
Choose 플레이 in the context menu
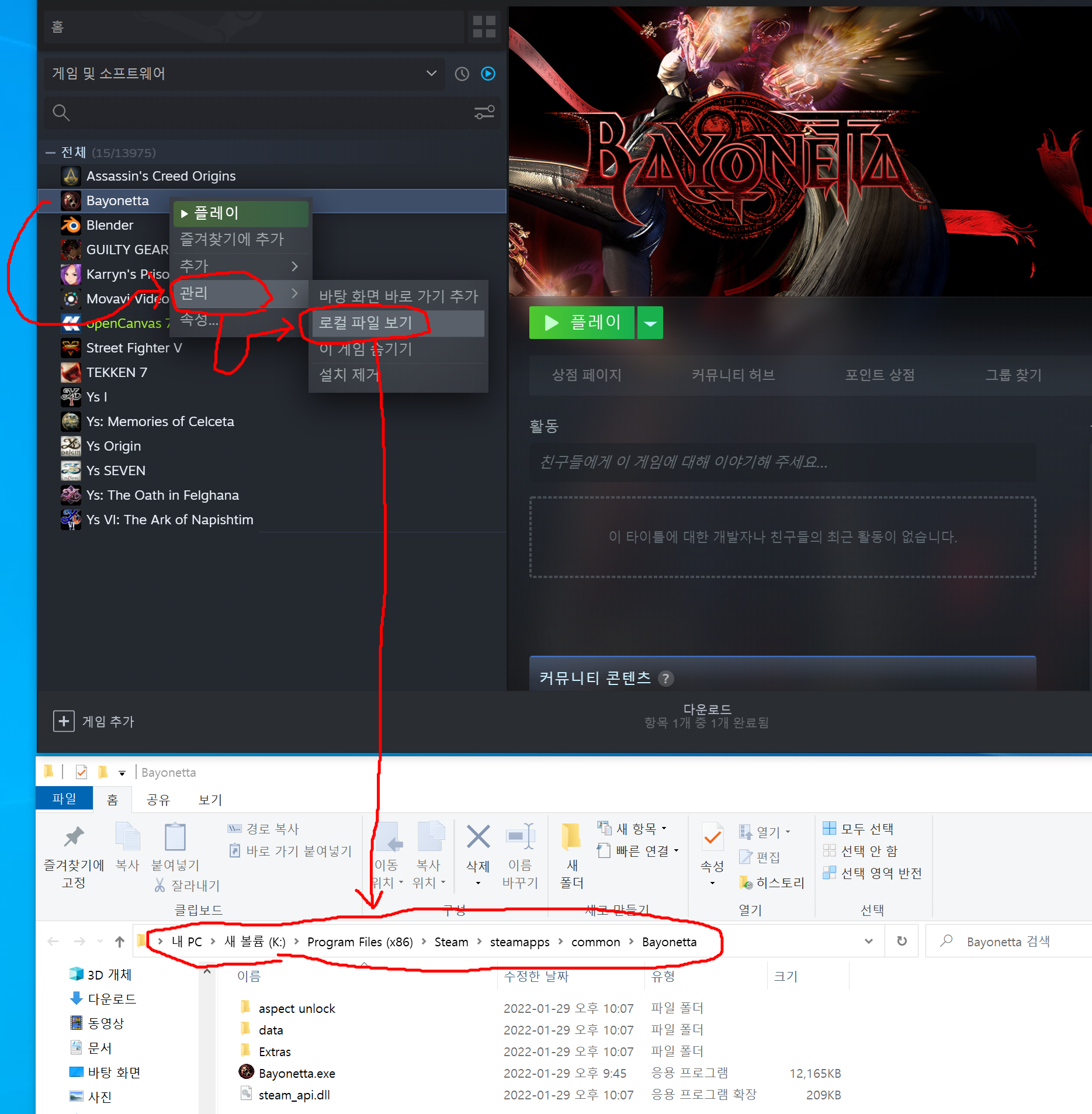240,213
